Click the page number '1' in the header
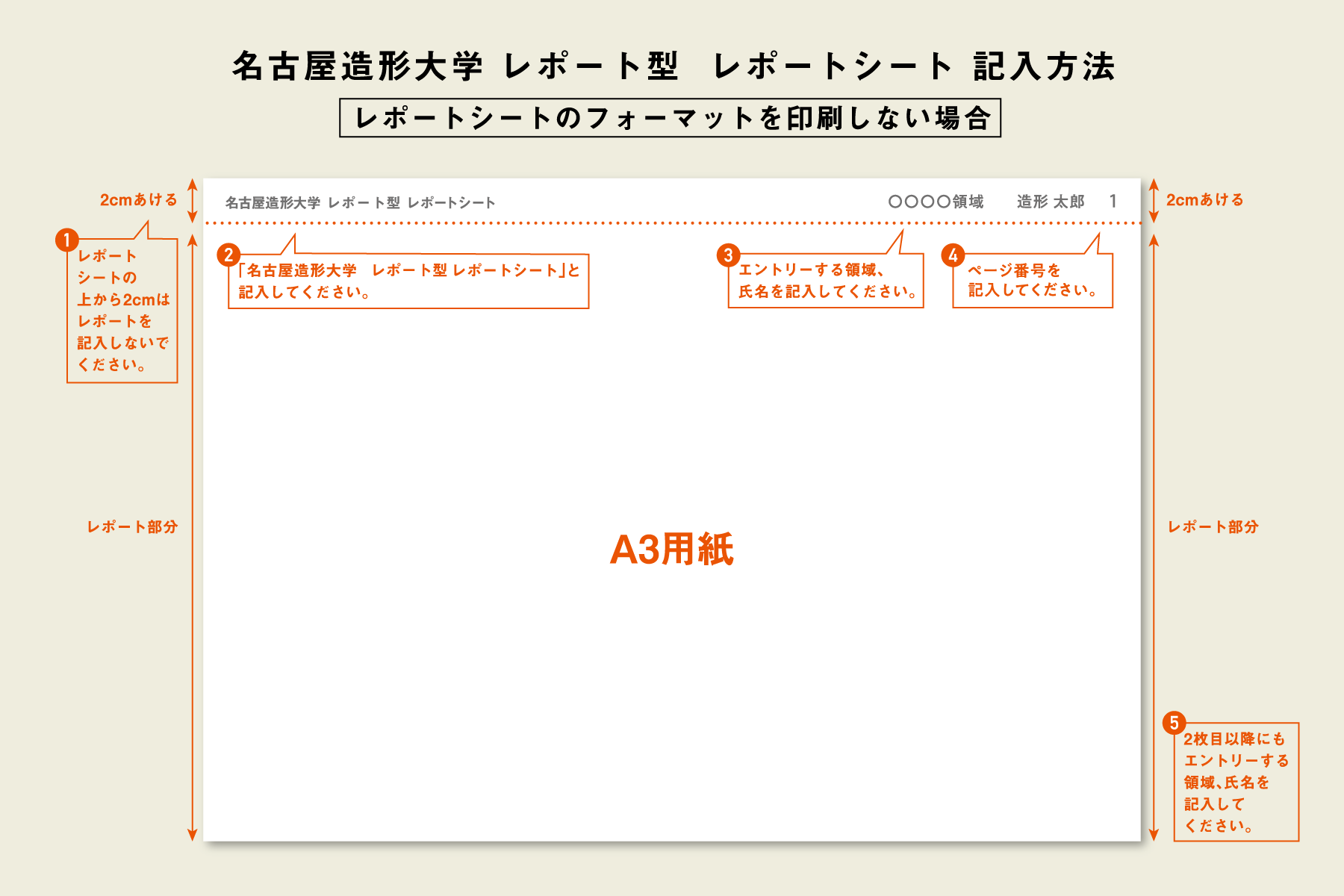Image resolution: width=1344 pixels, height=896 pixels. (x=1113, y=201)
